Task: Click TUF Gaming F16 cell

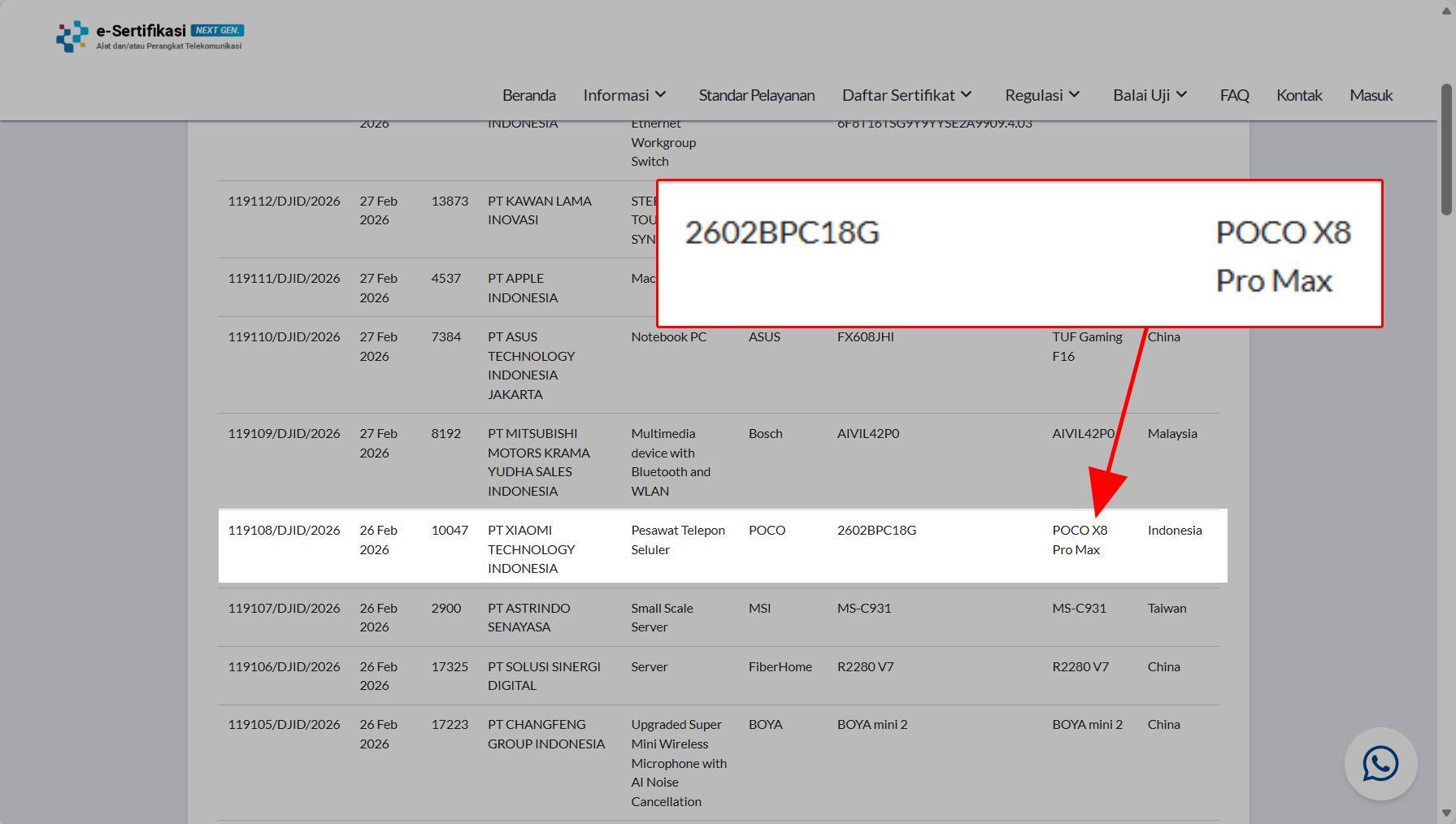Action: tap(1087, 346)
